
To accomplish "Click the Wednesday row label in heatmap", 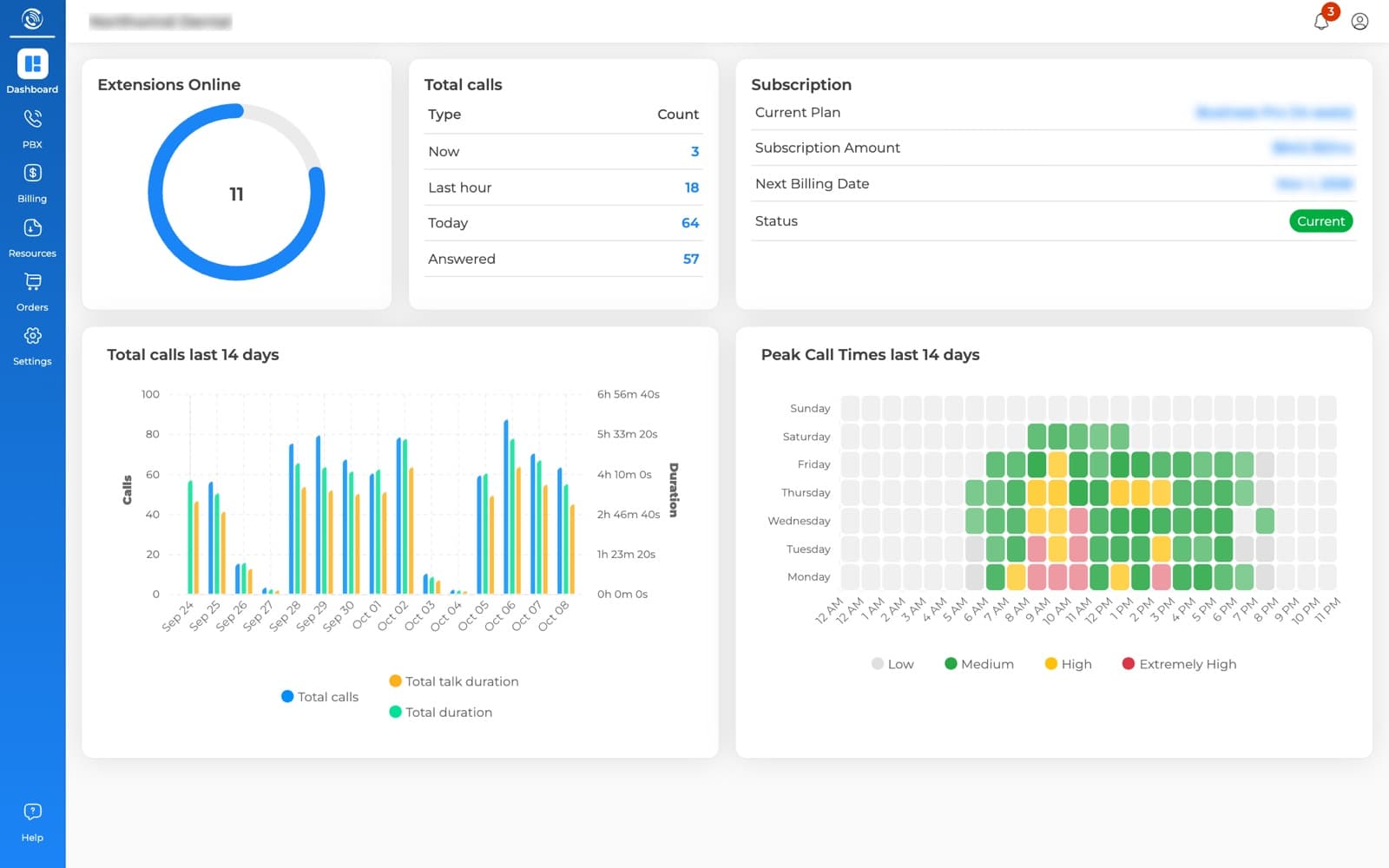I will pyautogui.click(x=799, y=521).
